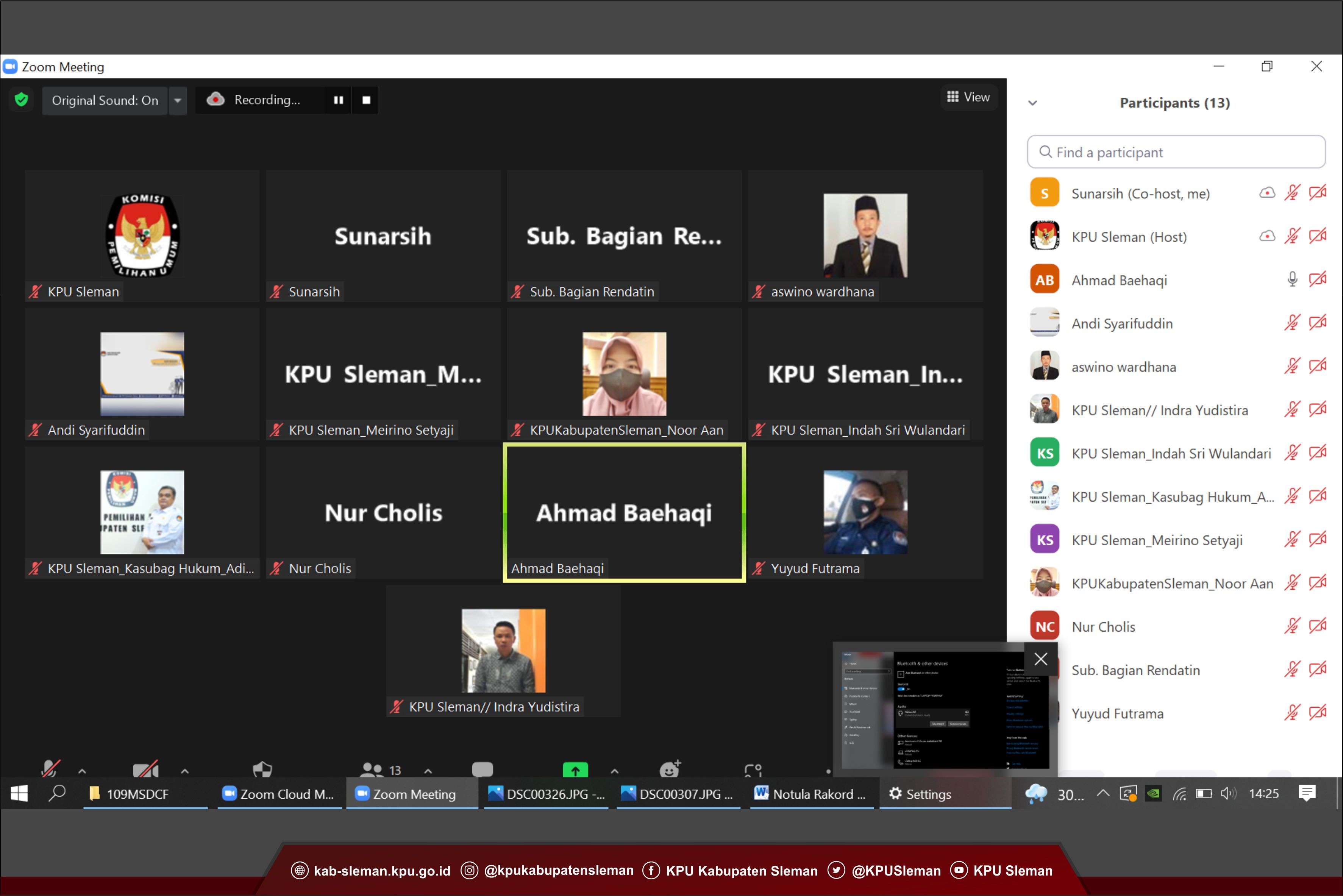Collapse the Participants panel chevron
This screenshot has height=896, width=1343.
(1032, 103)
